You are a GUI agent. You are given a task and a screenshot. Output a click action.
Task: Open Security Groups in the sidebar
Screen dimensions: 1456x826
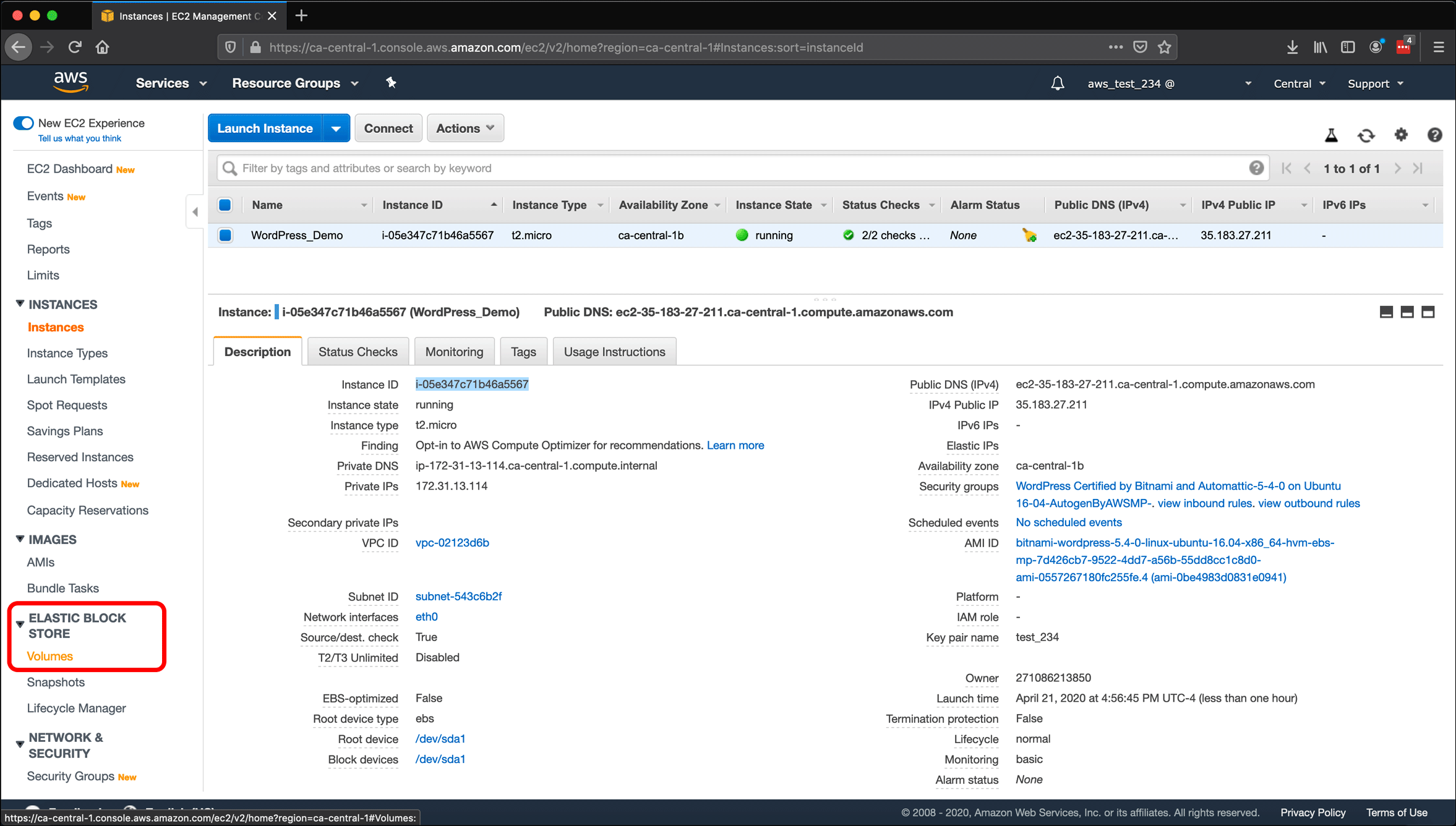click(x=71, y=776)
